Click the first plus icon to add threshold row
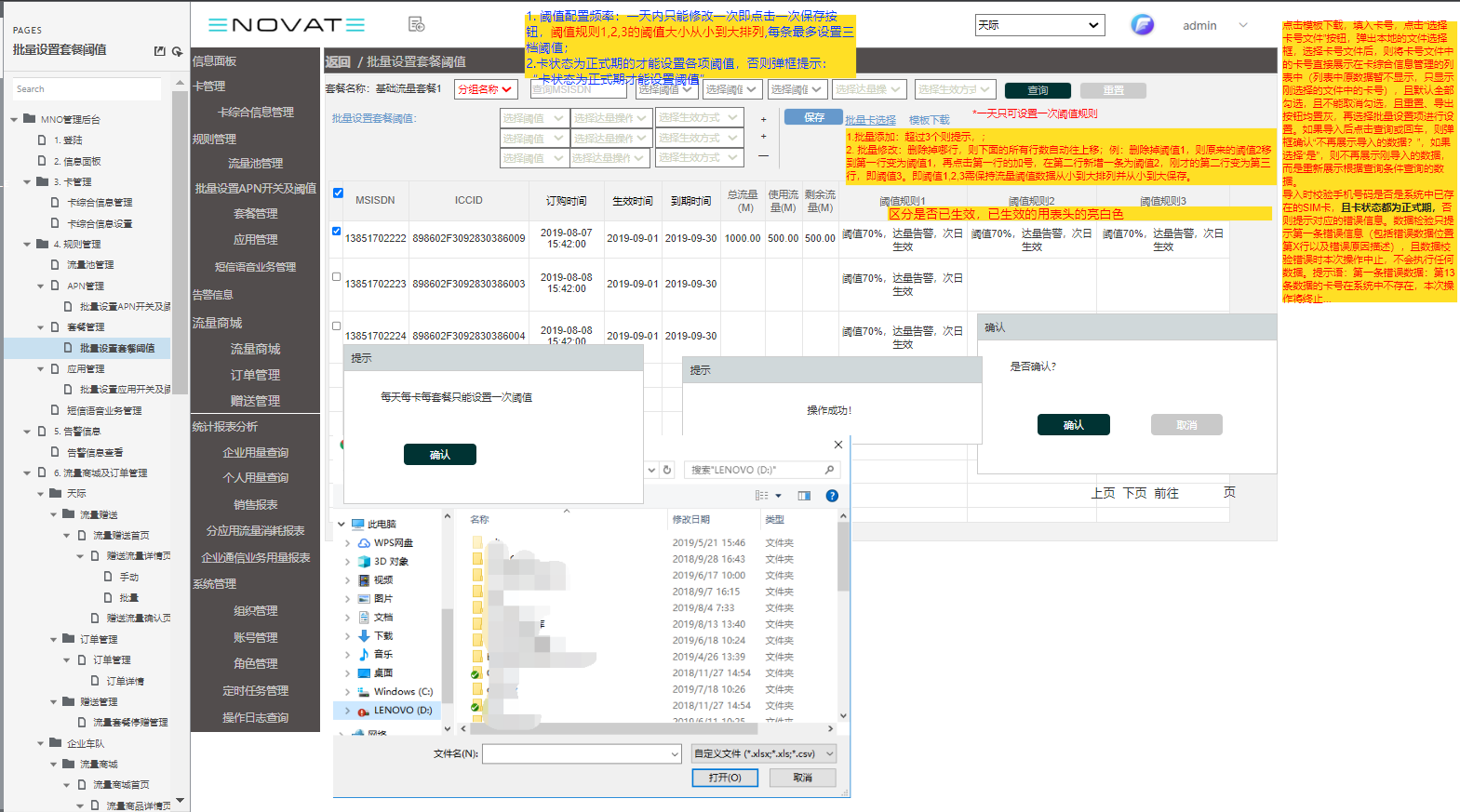1460x812 pixels. [x=764, y=119]
